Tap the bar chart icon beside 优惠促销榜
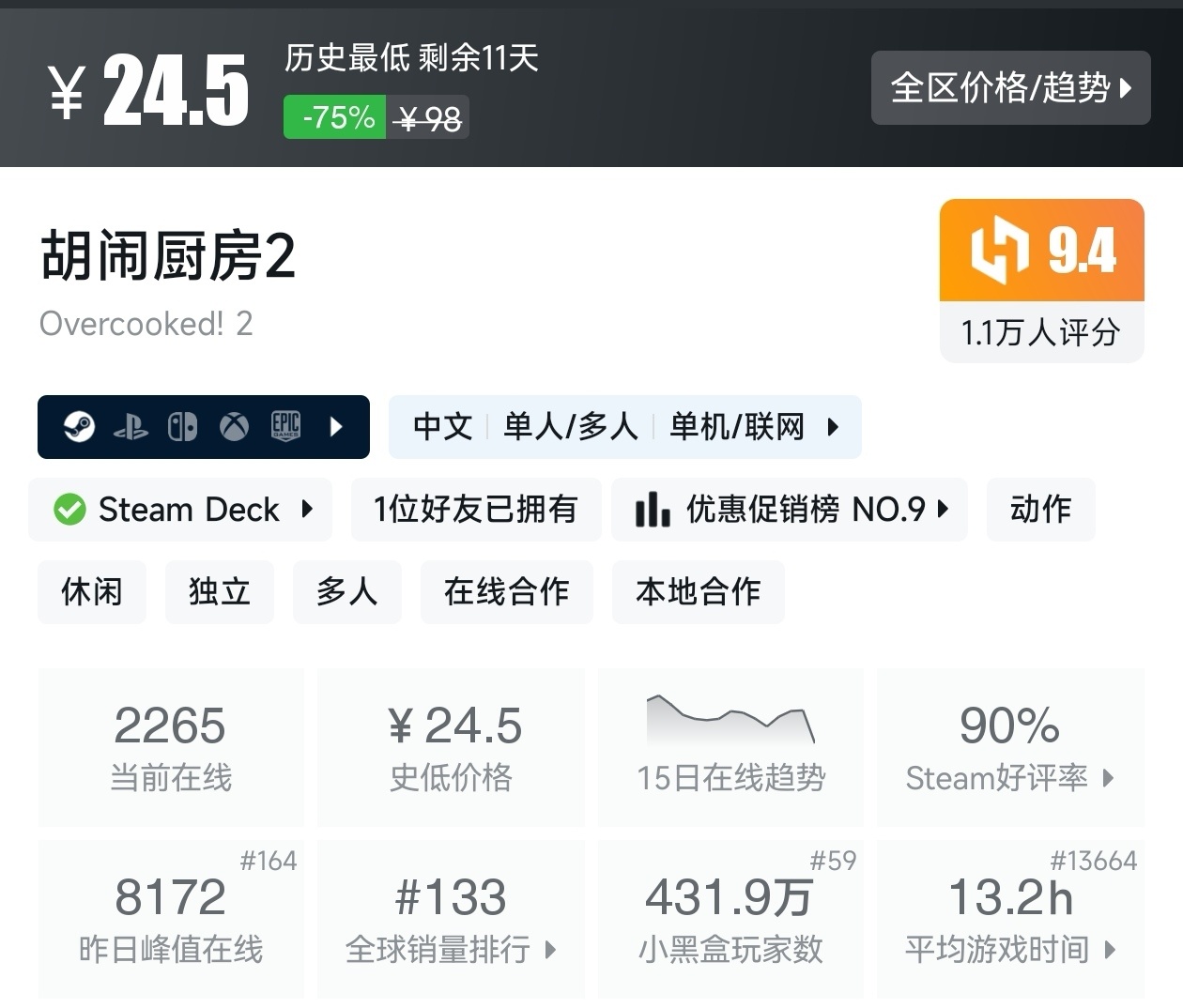Image resolution: width=1183 pixels, height=1008 pixels. tap(653, 510)
